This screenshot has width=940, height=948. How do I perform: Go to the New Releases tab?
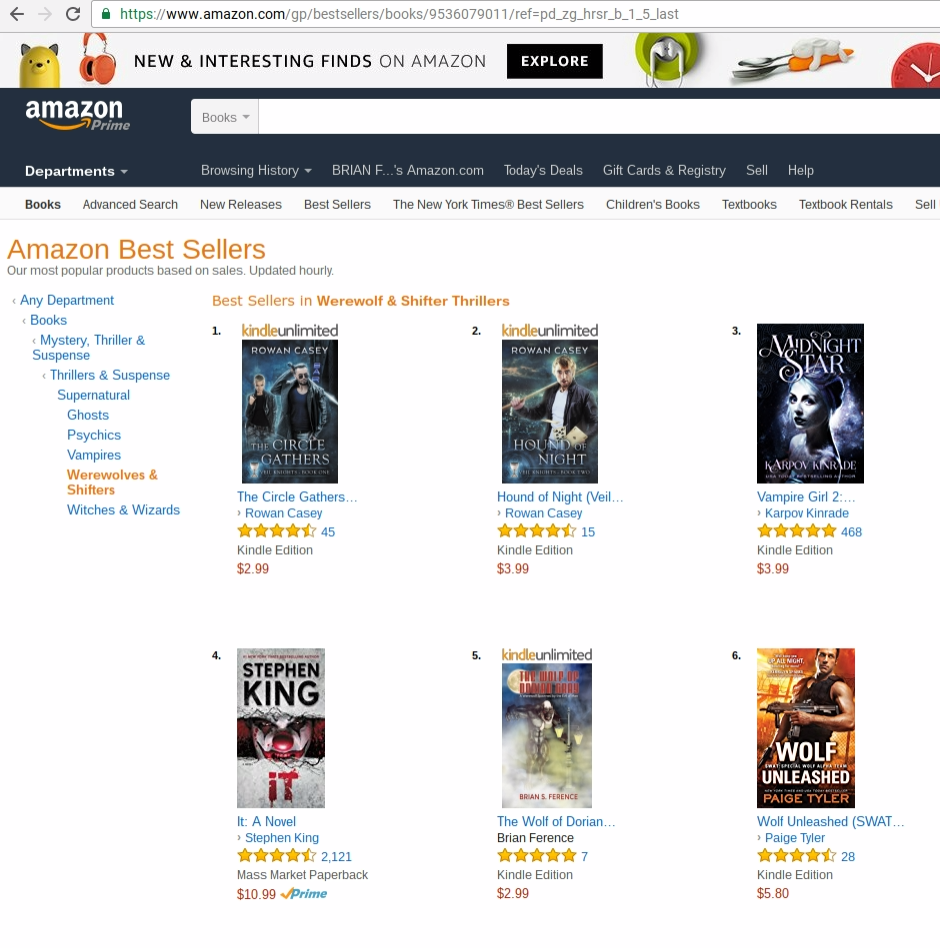(x=241, y=204)
